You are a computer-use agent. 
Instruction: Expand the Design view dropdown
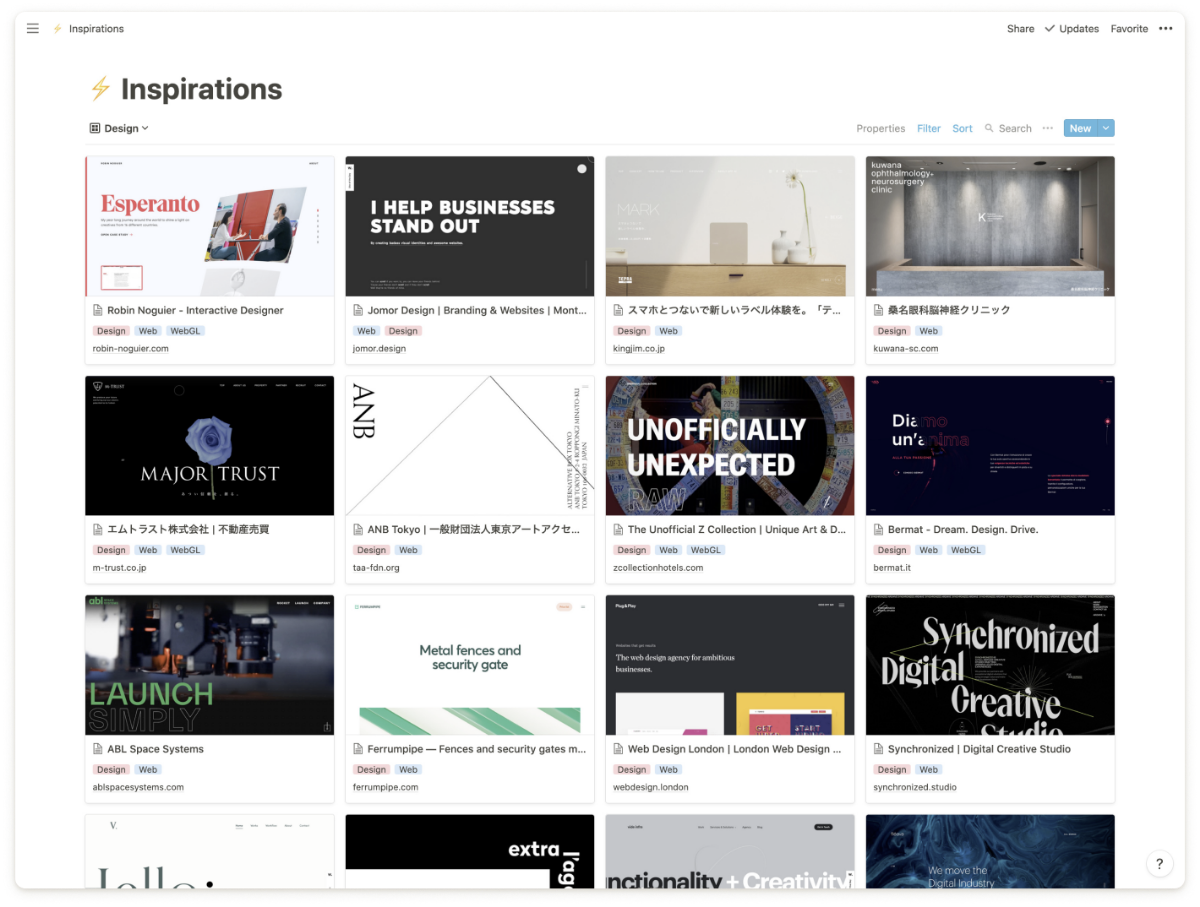coord(119,128)
